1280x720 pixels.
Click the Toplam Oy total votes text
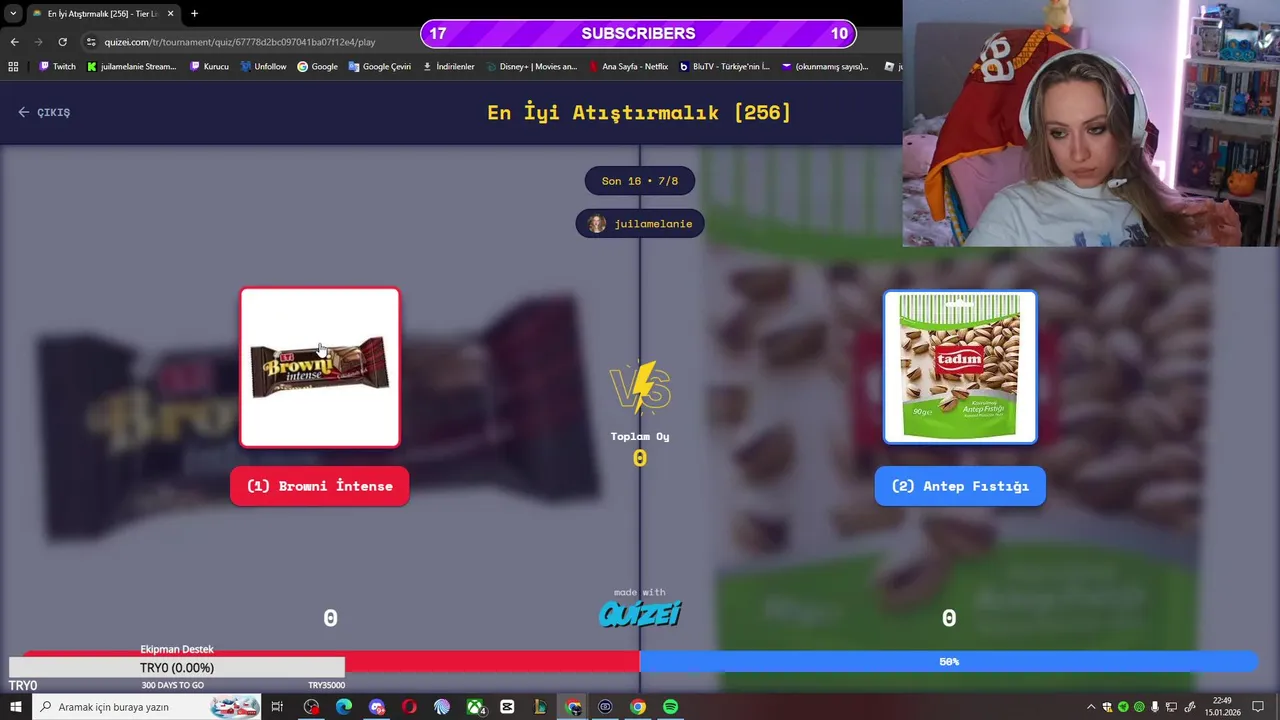click(x=640, y=436)
